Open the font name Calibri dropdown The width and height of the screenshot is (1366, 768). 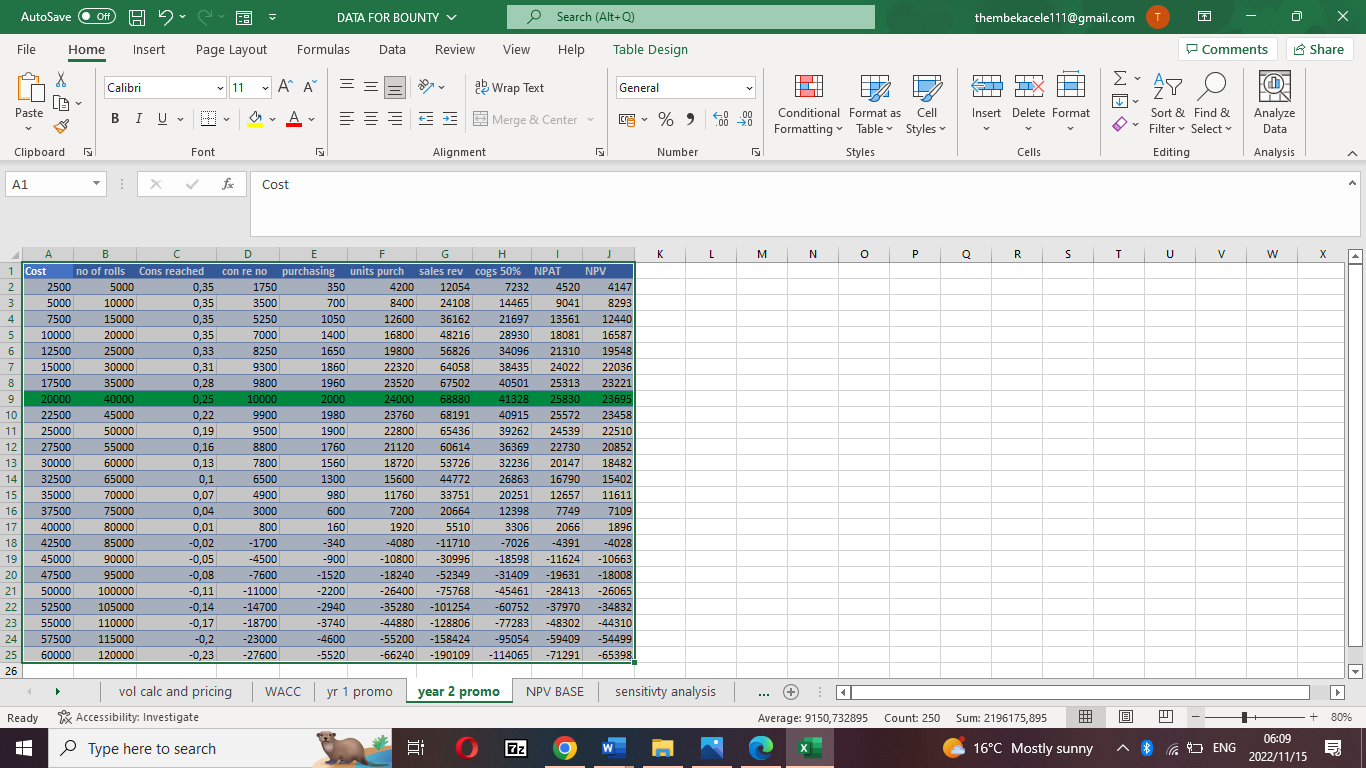(220, 88)
